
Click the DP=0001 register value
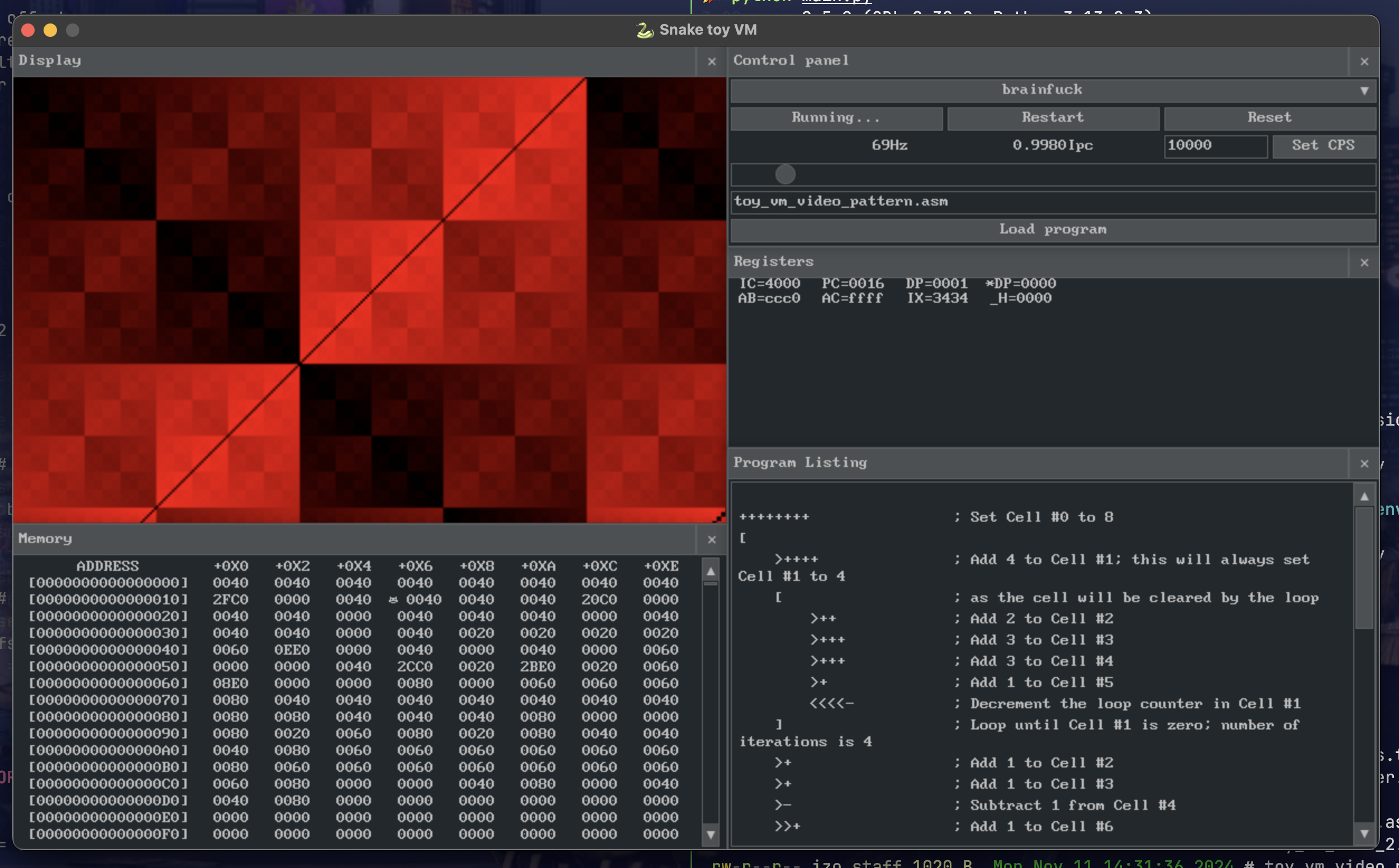click(936, 284)
